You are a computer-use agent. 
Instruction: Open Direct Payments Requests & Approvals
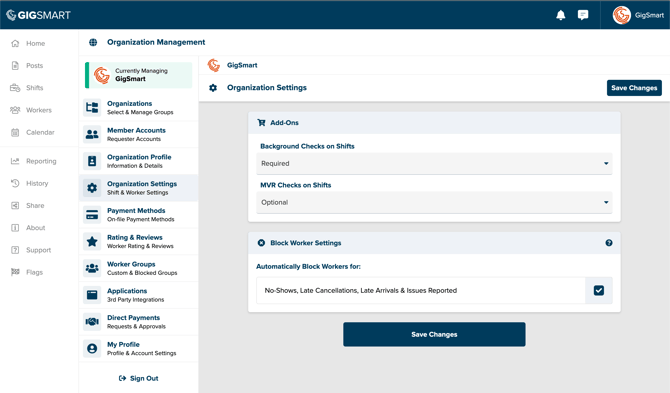coord(138,322)
